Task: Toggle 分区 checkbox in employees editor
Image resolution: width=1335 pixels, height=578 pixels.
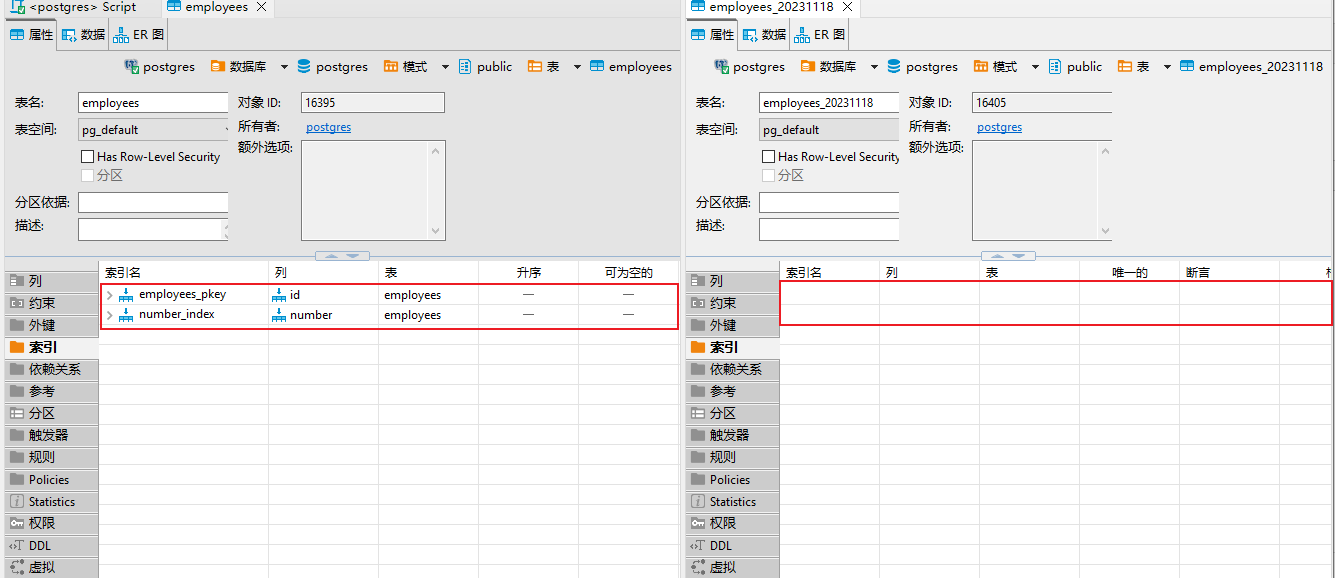Action: pos(88,175)
